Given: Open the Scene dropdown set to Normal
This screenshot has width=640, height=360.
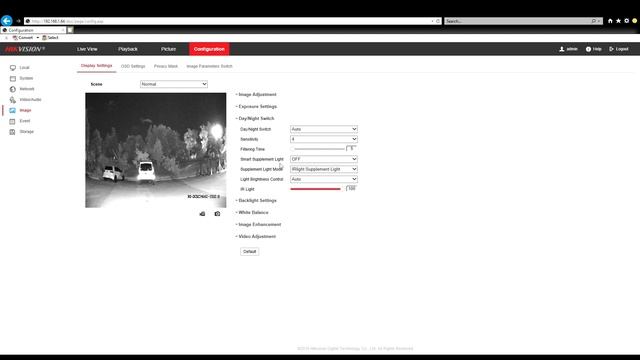Looking at the screenshot, I should click(174, 84).
